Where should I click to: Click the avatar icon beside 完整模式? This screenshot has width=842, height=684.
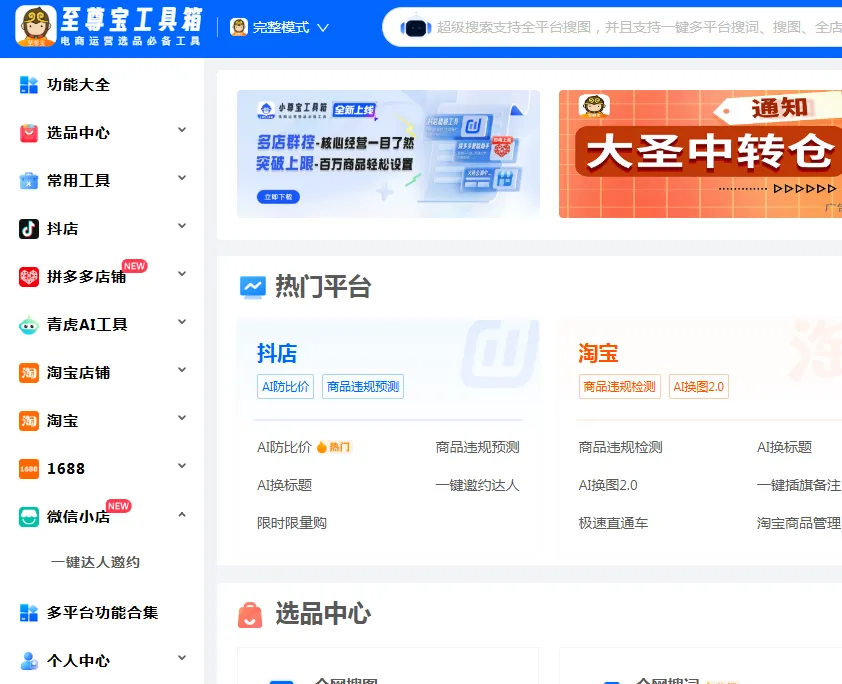coord(238,27)
